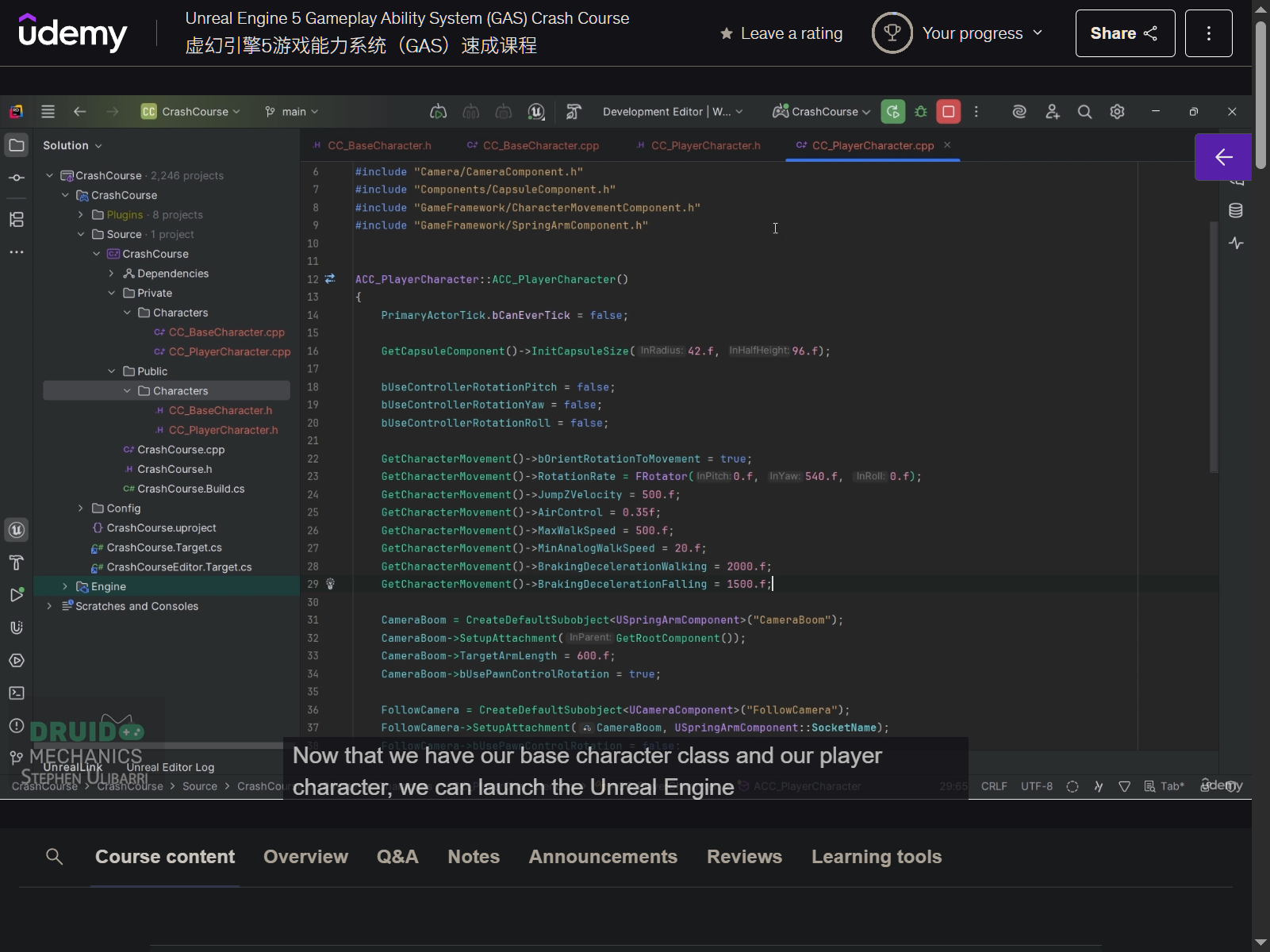The width and height of the screenshot is (1270, 952).
Task: Open Development Editor configuration dropdown
Action: (x=673, y=112)
